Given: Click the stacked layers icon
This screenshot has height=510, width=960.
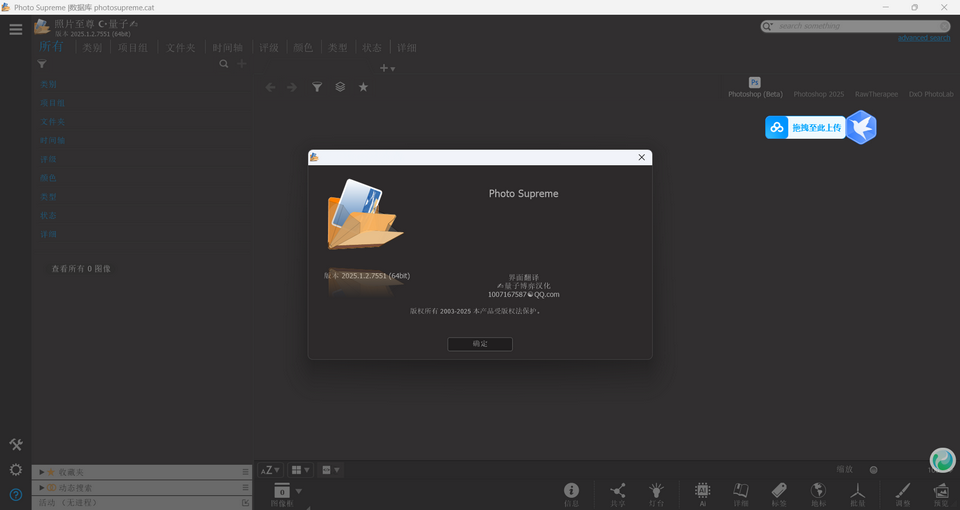Looking at the screenshot, I should [340, 87].
